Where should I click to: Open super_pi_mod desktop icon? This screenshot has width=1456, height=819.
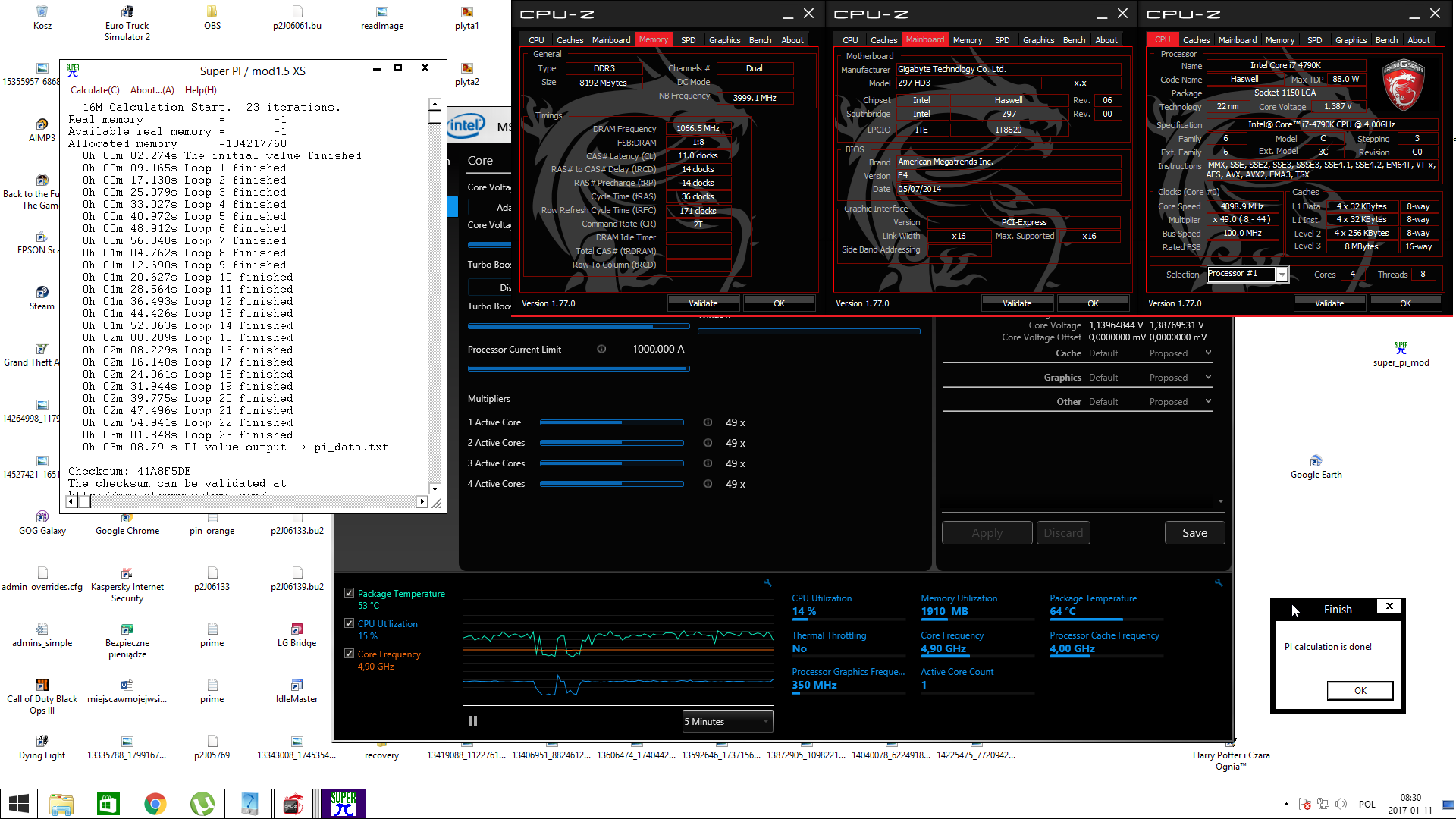click(x=1401, y=354)
